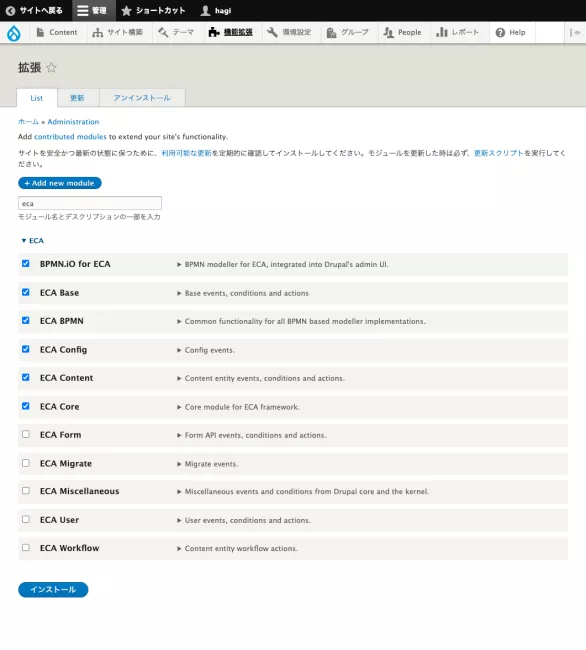Open the 更新スクリプト link
The width and height of the screenshot is (586, 650).
pos(499,153)
